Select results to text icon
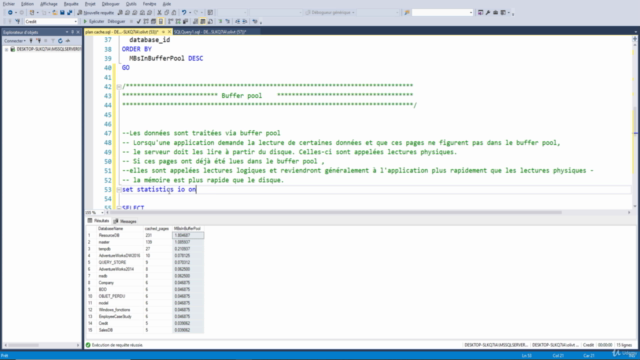 [195, 21]
